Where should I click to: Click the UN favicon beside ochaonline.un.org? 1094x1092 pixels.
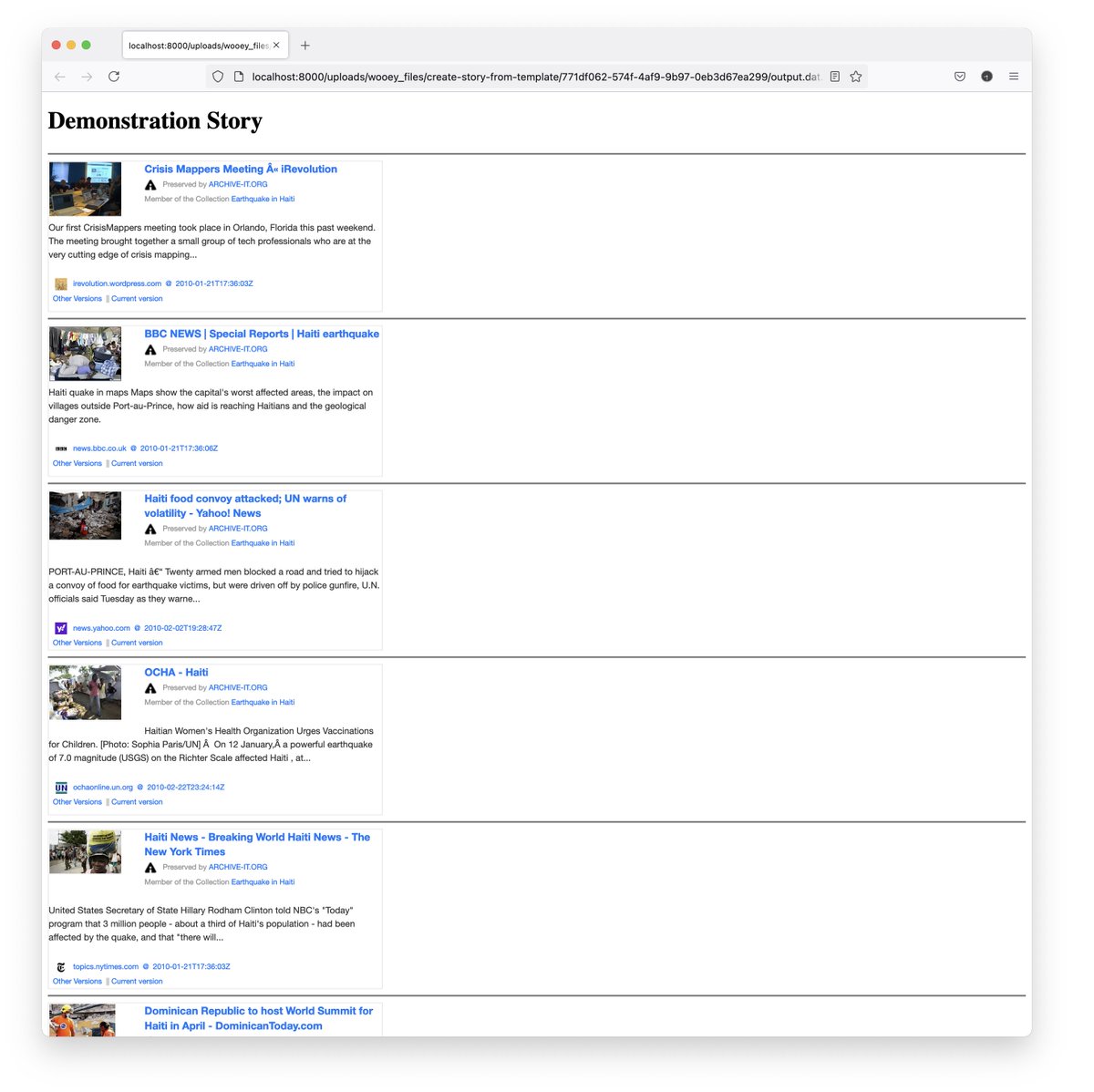pyautogui.click(x=61, y=788)
